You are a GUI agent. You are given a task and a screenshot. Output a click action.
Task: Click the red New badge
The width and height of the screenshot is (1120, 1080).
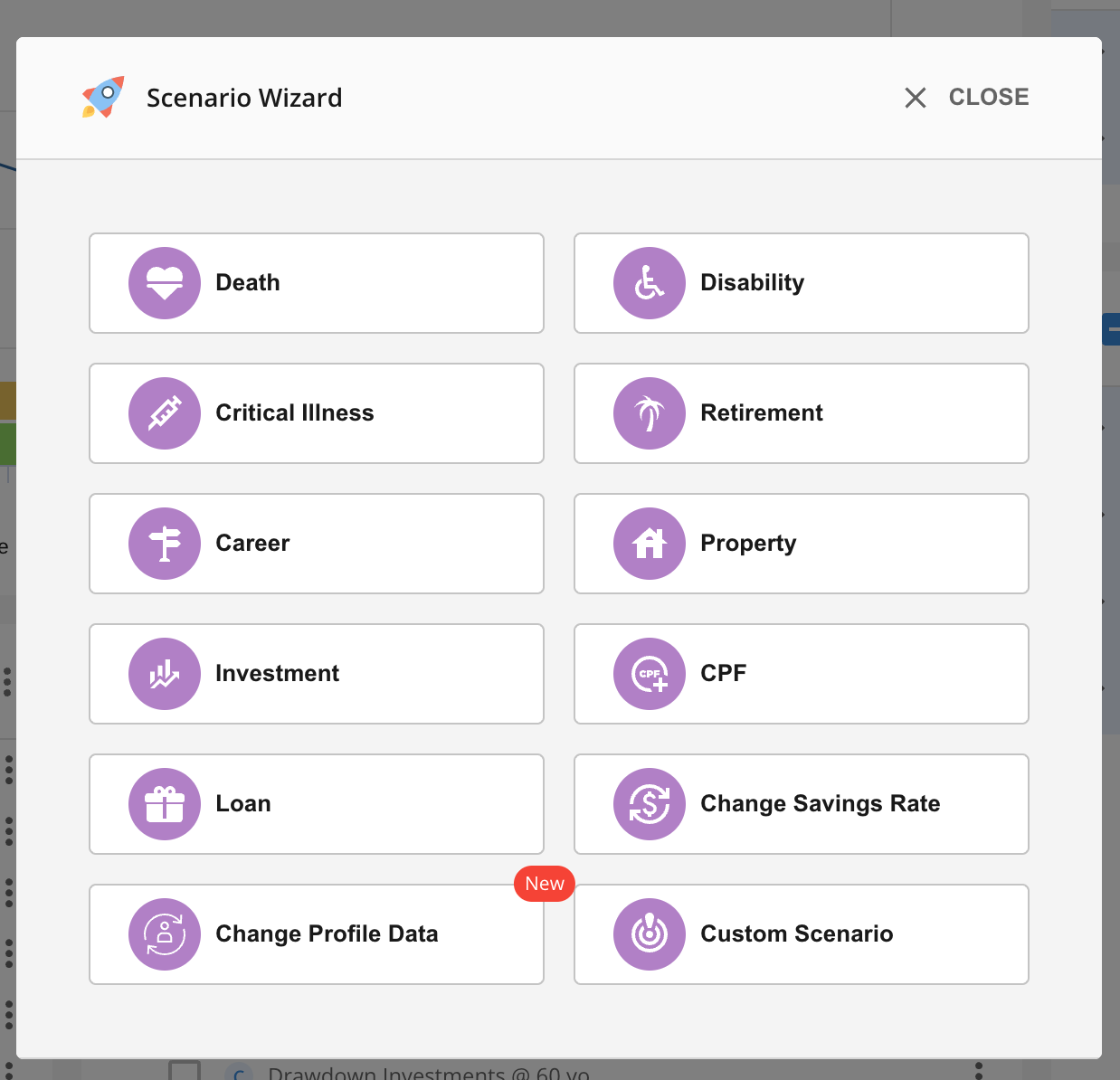point(545,884)
